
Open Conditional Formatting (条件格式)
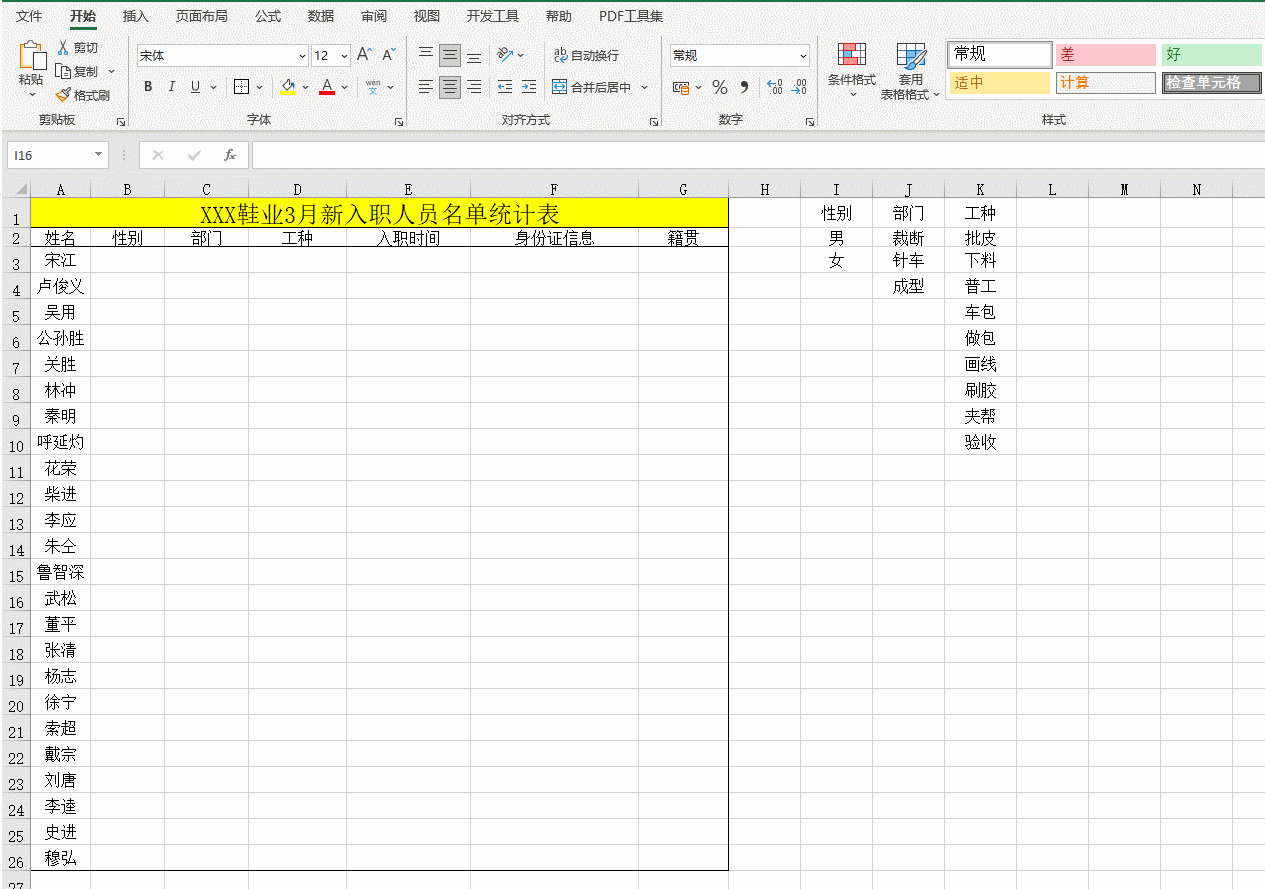[852, 70]
